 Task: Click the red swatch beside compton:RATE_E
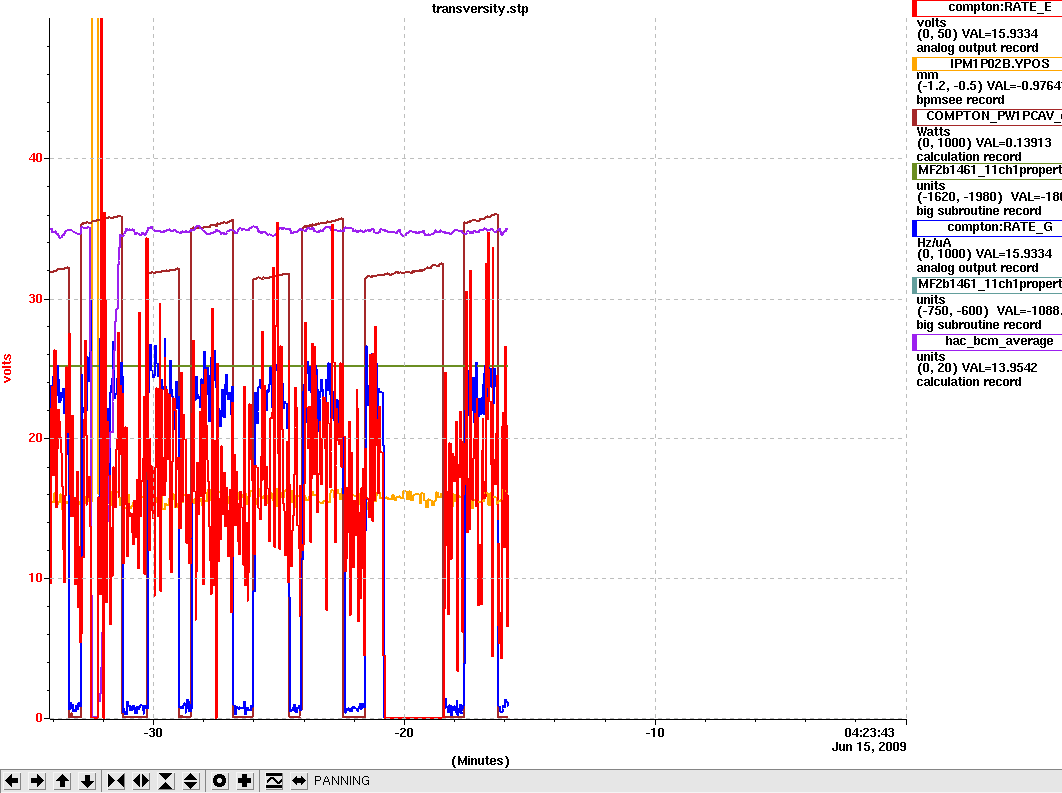click(x=914, y=7)
